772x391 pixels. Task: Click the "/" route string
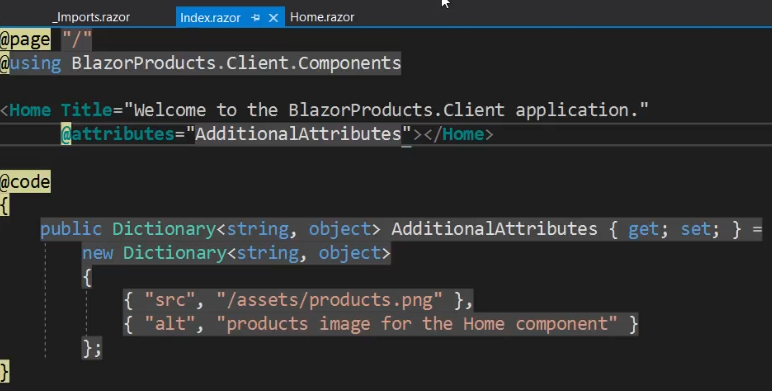(77, 39)
